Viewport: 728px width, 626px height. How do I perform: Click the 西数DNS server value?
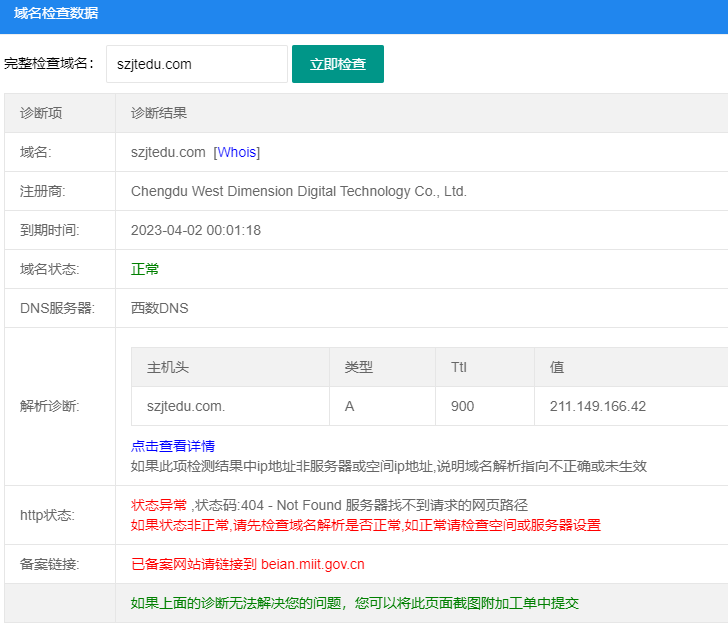[159, 308]
